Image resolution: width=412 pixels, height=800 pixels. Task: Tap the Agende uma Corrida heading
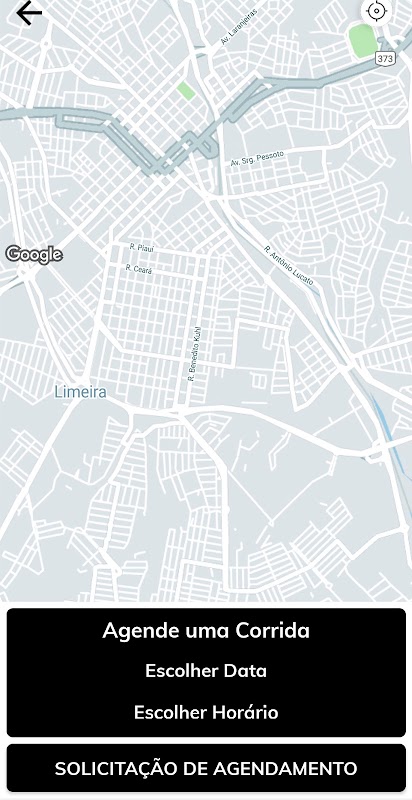point(206,631)
